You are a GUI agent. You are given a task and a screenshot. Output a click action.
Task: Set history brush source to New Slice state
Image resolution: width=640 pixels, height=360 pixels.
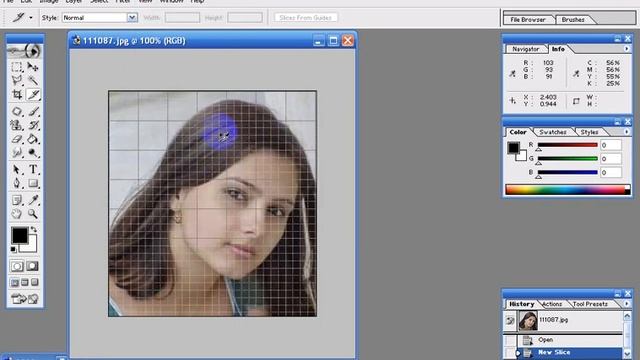(x=510, y=353)
